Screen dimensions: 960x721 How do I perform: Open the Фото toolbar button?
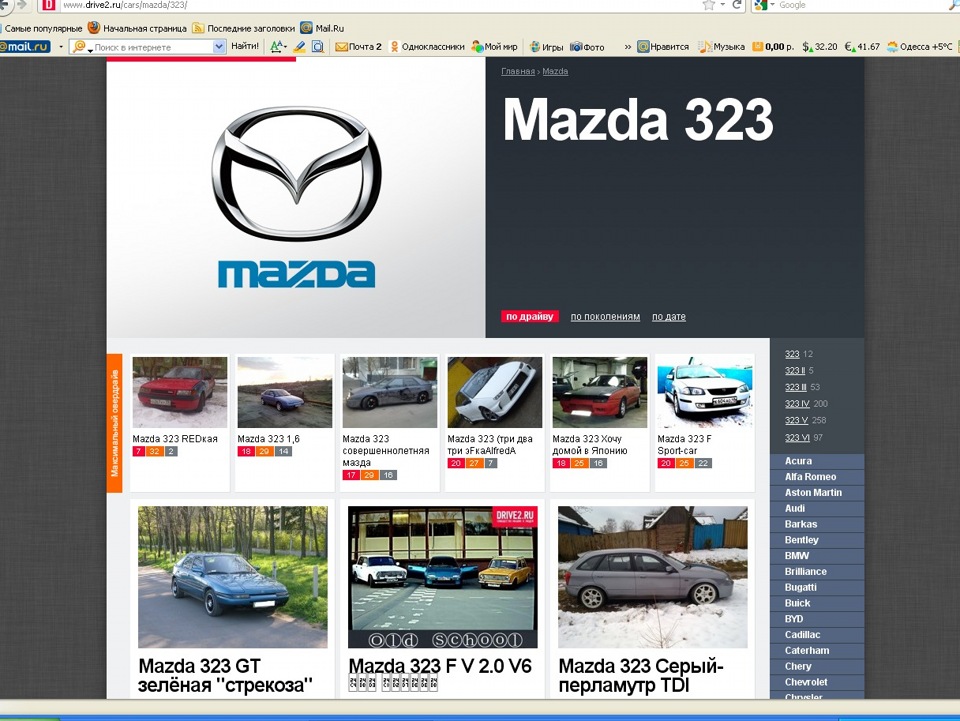click(x=587, y=47)
